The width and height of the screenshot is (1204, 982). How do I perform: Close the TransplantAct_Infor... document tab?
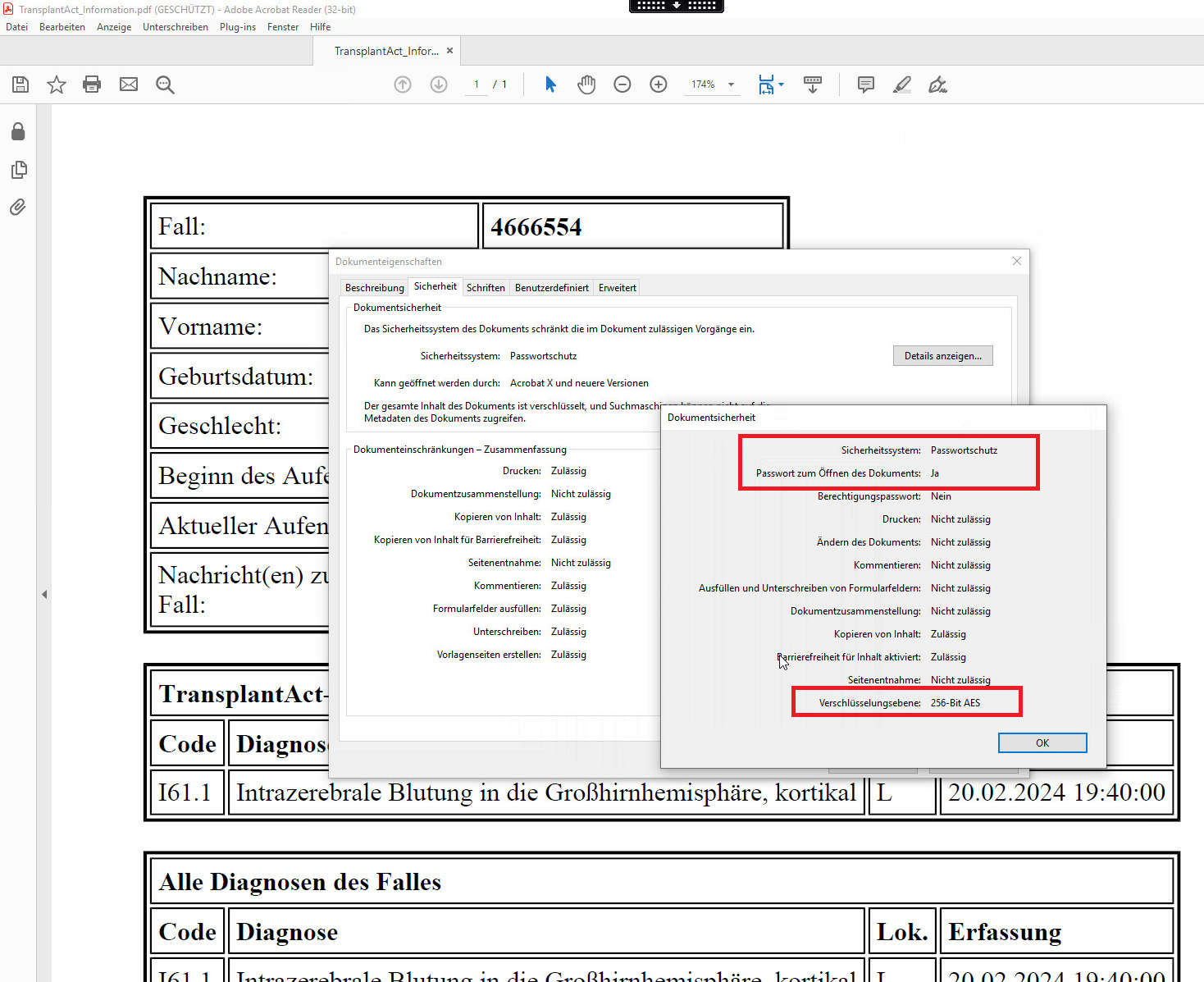[x=449, y=51]
